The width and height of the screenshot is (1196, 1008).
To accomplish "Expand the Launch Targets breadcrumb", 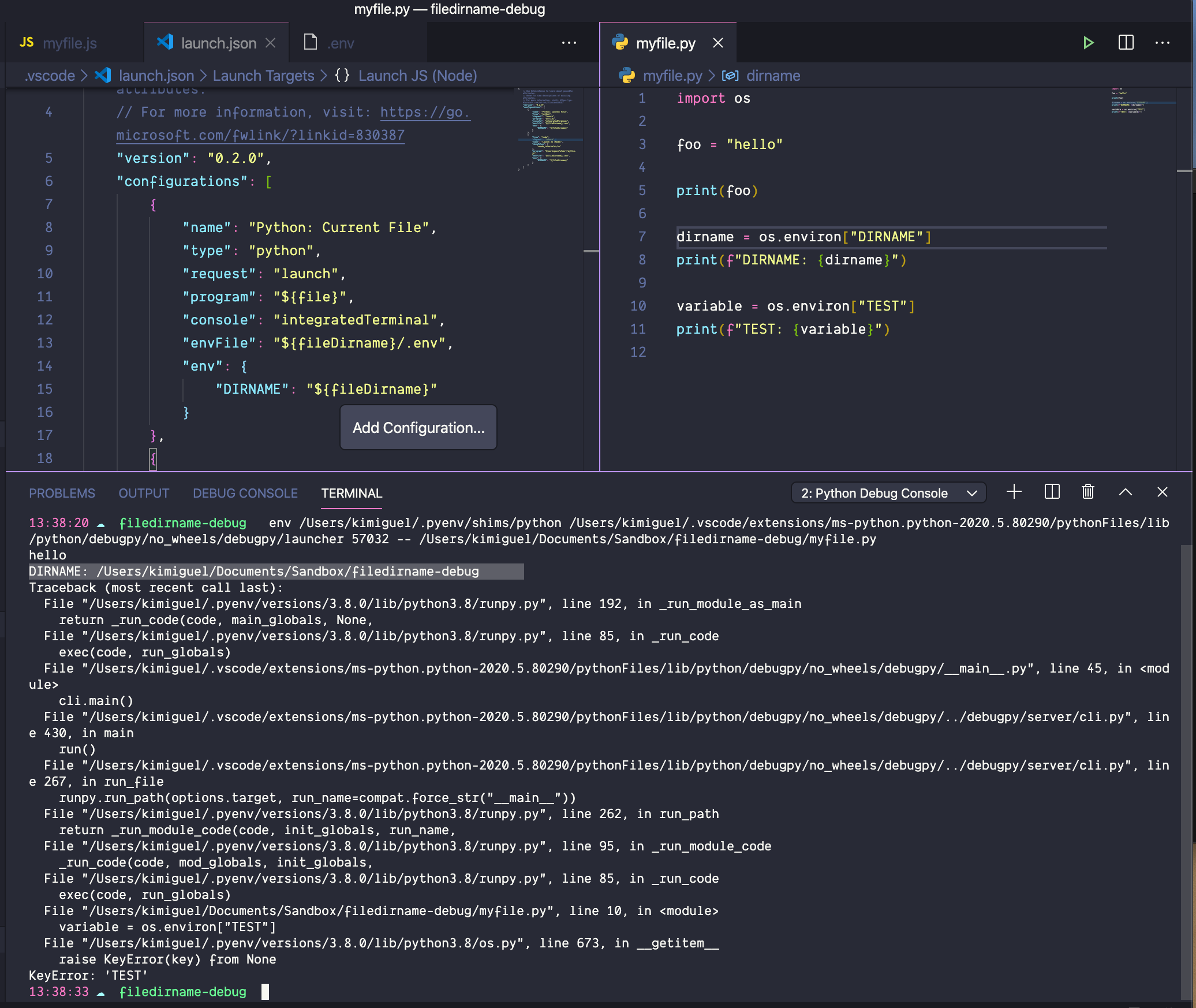I will [x=263, y=75].
